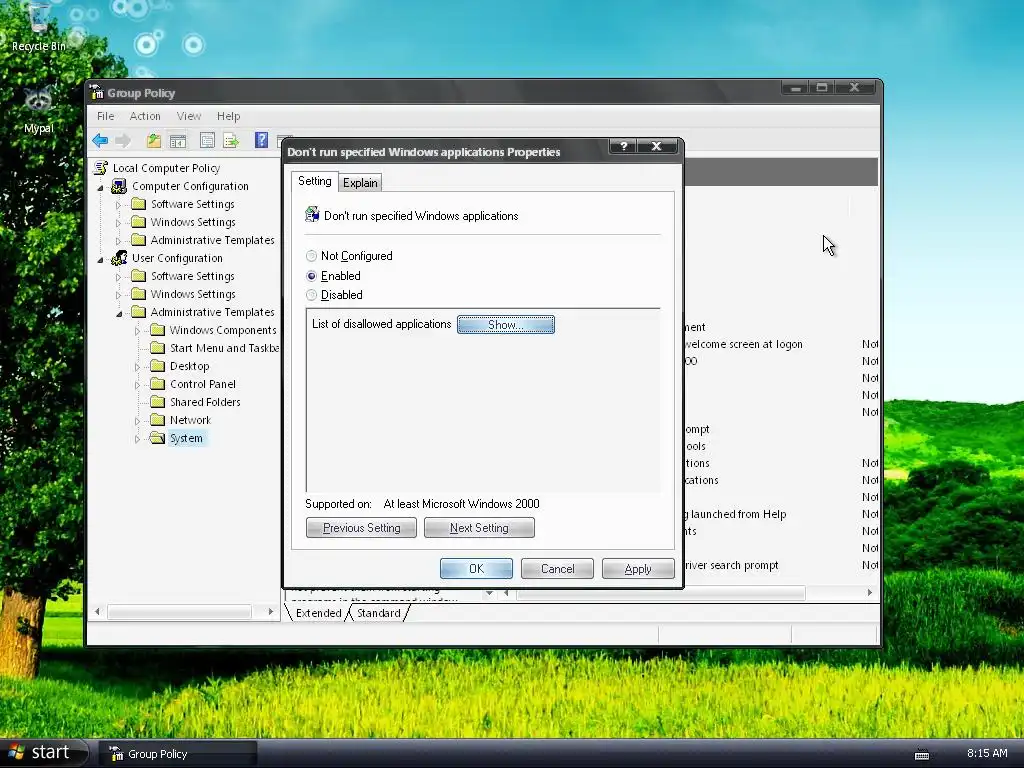This screenshot has height=768, width=1024.
Task: Select Windows Settings under User Configuration
Action: [x=193, y=294]
